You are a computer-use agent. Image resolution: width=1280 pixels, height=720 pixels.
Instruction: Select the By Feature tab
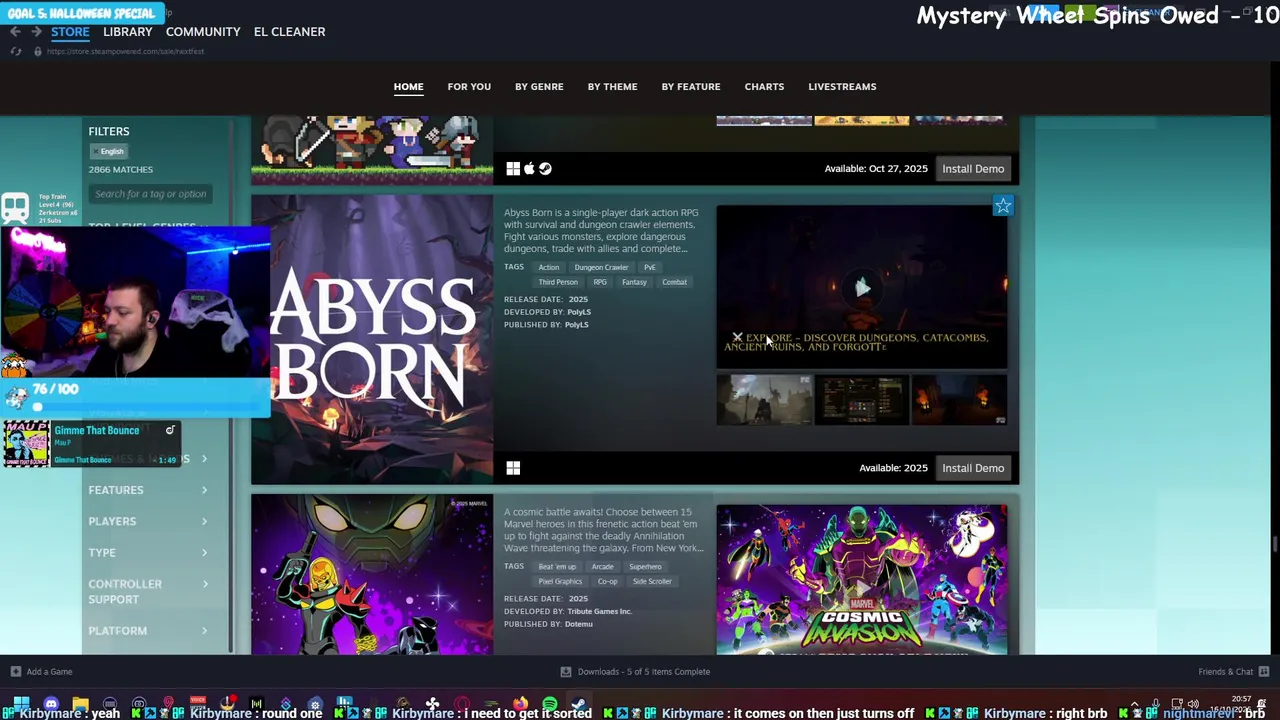click(x=691, y=87)
